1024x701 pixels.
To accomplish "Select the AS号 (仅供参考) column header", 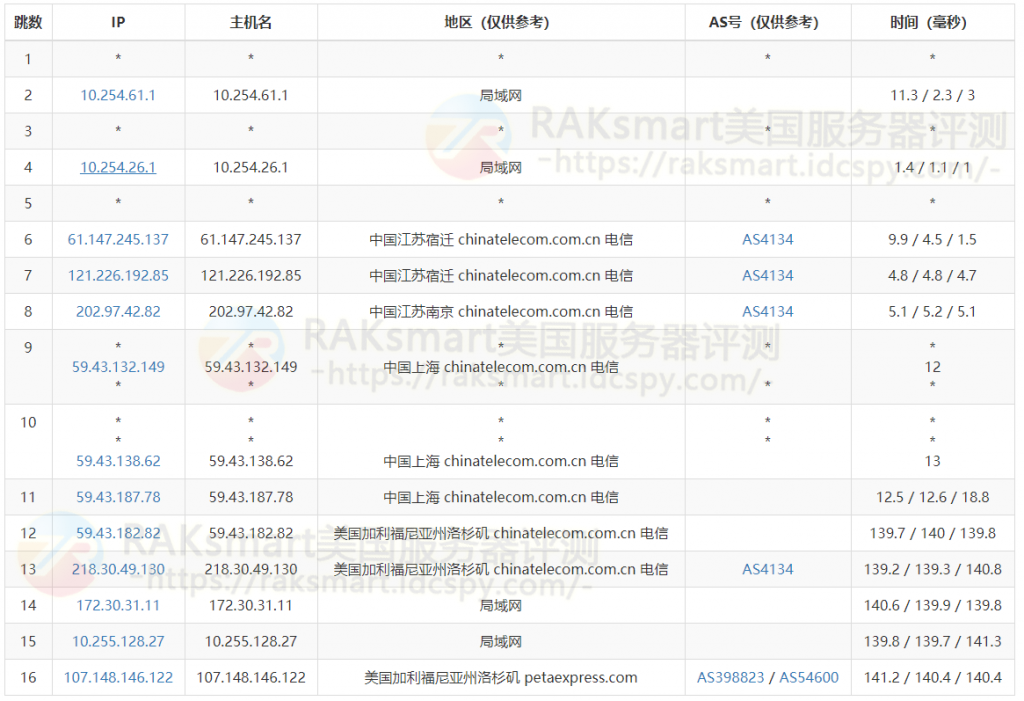I will tap(767, 22).
